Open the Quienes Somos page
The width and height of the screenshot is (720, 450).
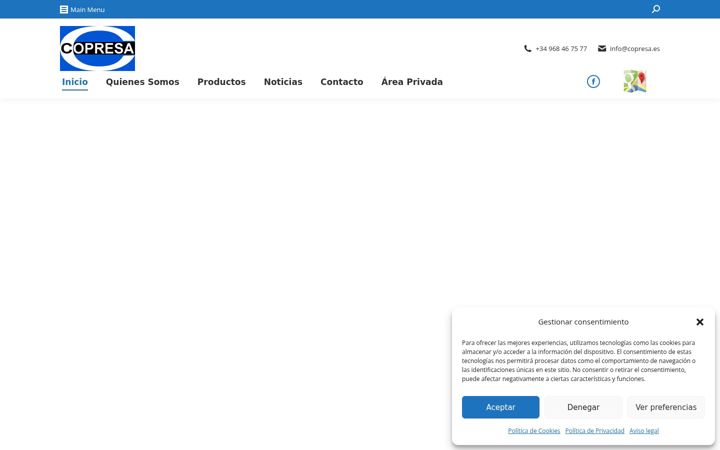click(142, 82)
